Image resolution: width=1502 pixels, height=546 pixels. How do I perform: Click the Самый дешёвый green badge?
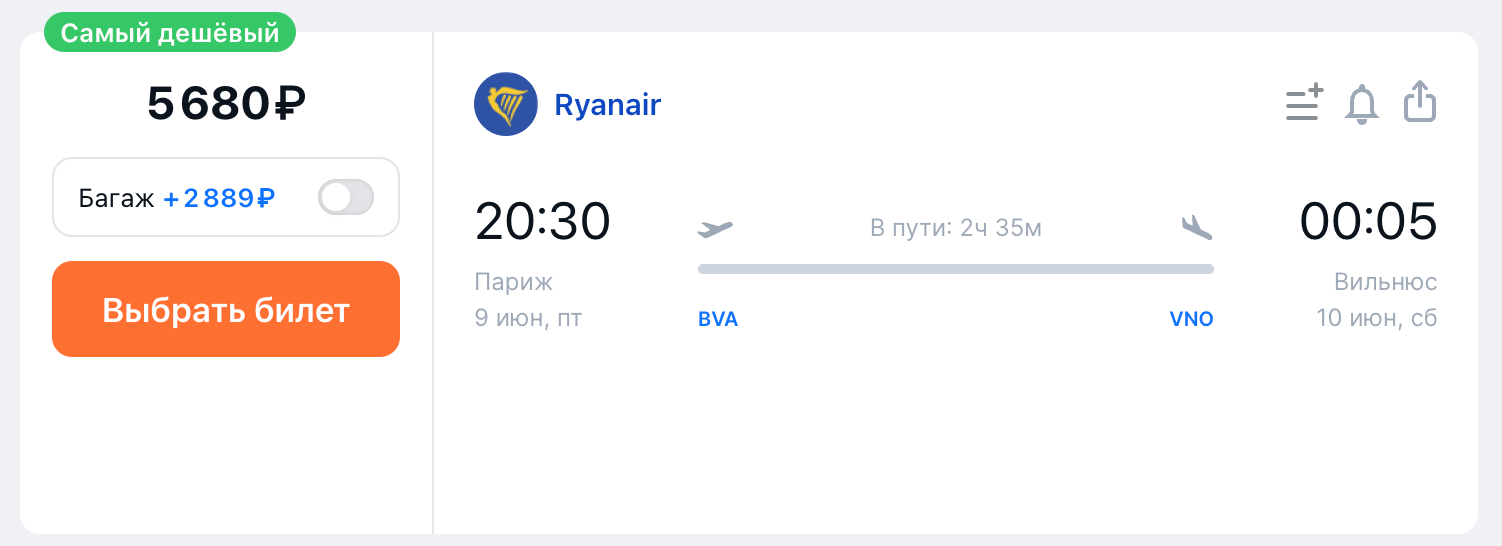coord(170,33)
